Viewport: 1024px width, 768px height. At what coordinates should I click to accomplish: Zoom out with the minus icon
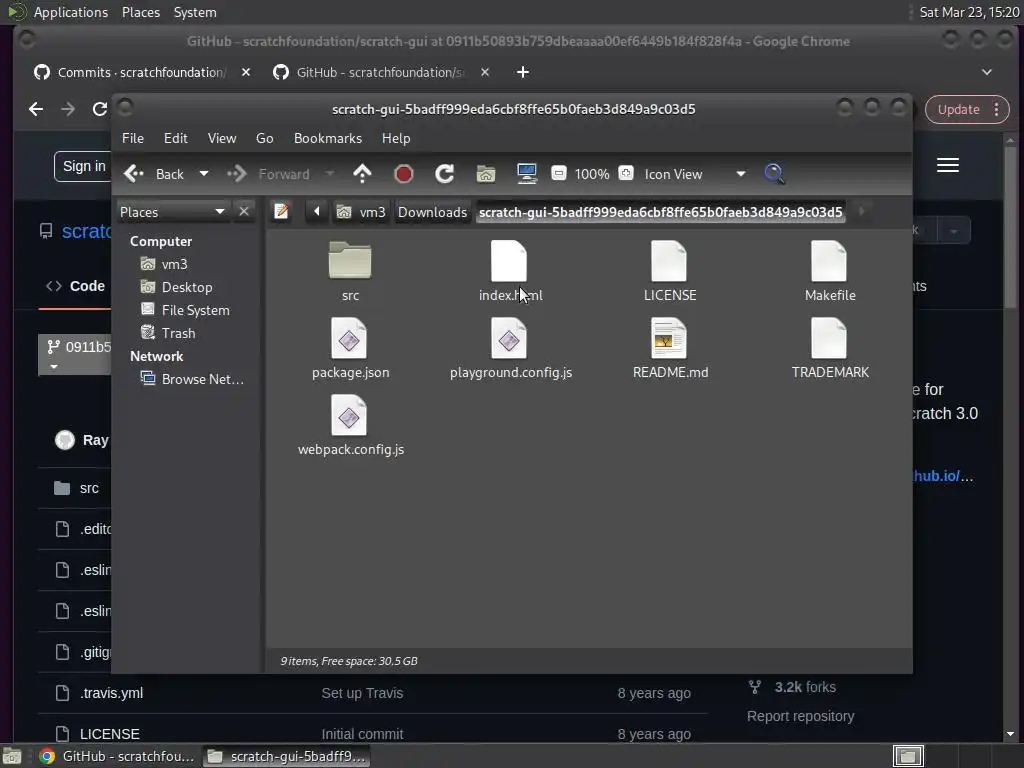[x=558, y=173]
